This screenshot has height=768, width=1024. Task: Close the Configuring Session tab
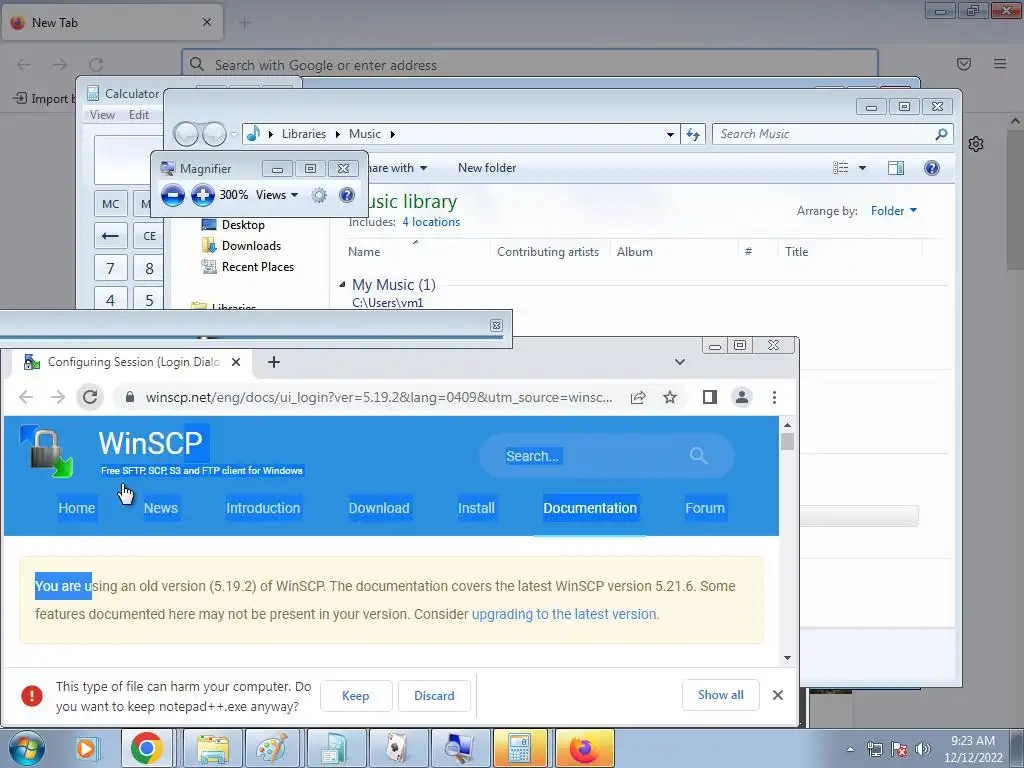point(236,362)
